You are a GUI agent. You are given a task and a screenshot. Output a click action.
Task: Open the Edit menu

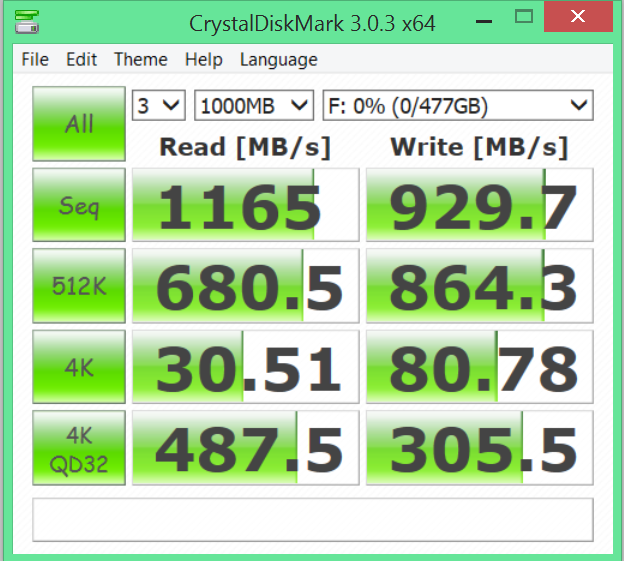(82, 60)
